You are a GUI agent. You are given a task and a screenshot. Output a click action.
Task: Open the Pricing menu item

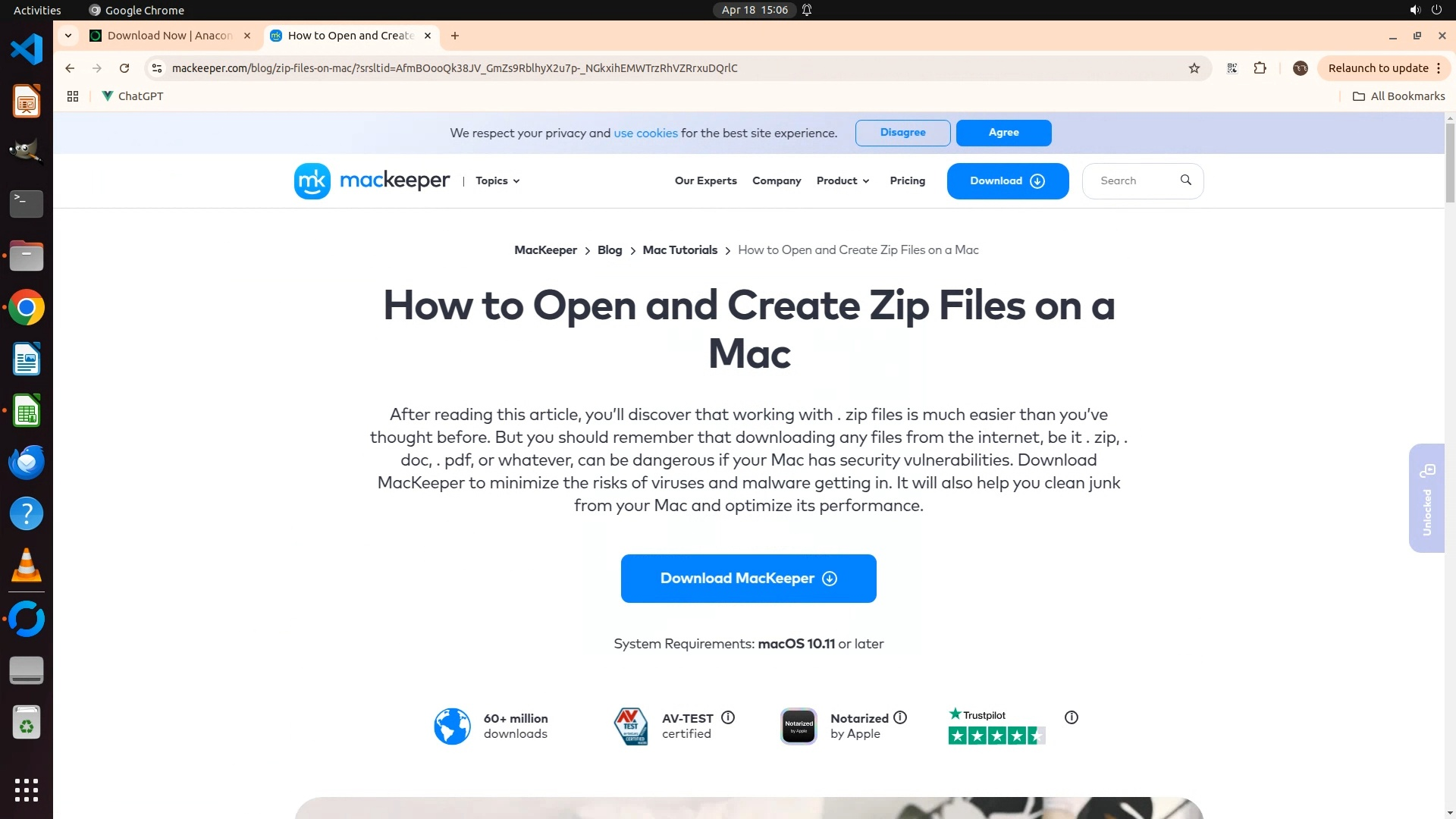pyautogui.click(x=907, y=181)
